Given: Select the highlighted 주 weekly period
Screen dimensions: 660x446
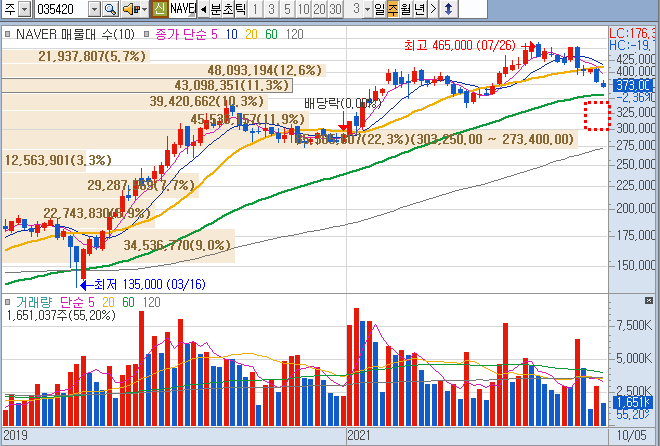Looking at the screenshot, I should tap(392, 9).
